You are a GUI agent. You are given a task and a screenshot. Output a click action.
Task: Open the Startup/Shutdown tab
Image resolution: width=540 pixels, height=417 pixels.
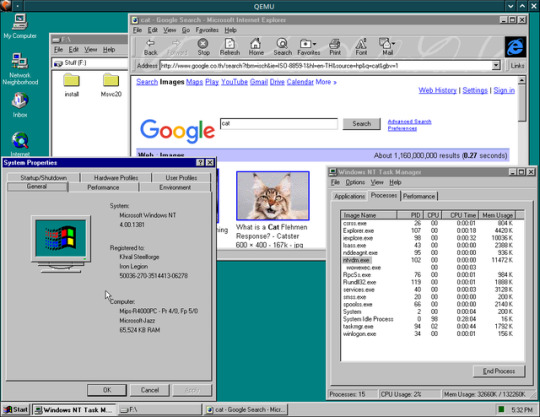pyautogui.click(x=43, y=178)
